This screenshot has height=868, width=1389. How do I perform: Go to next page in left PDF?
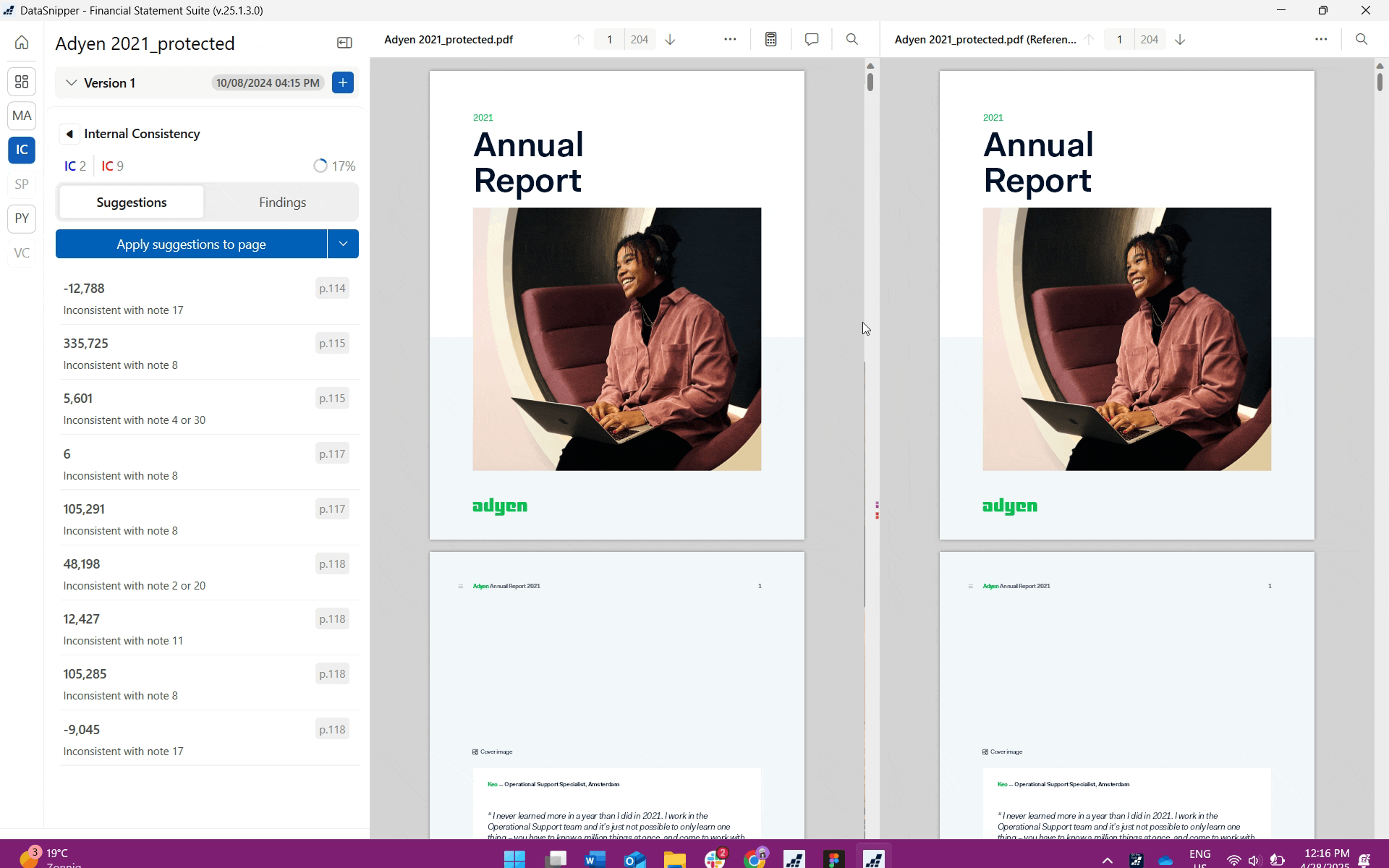point(670,40)
